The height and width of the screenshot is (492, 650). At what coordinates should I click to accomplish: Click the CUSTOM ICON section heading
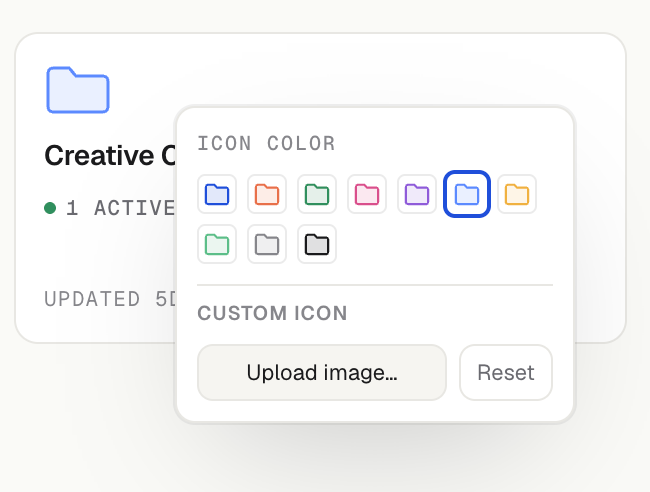pyautogui.click(x=272, y=313)
